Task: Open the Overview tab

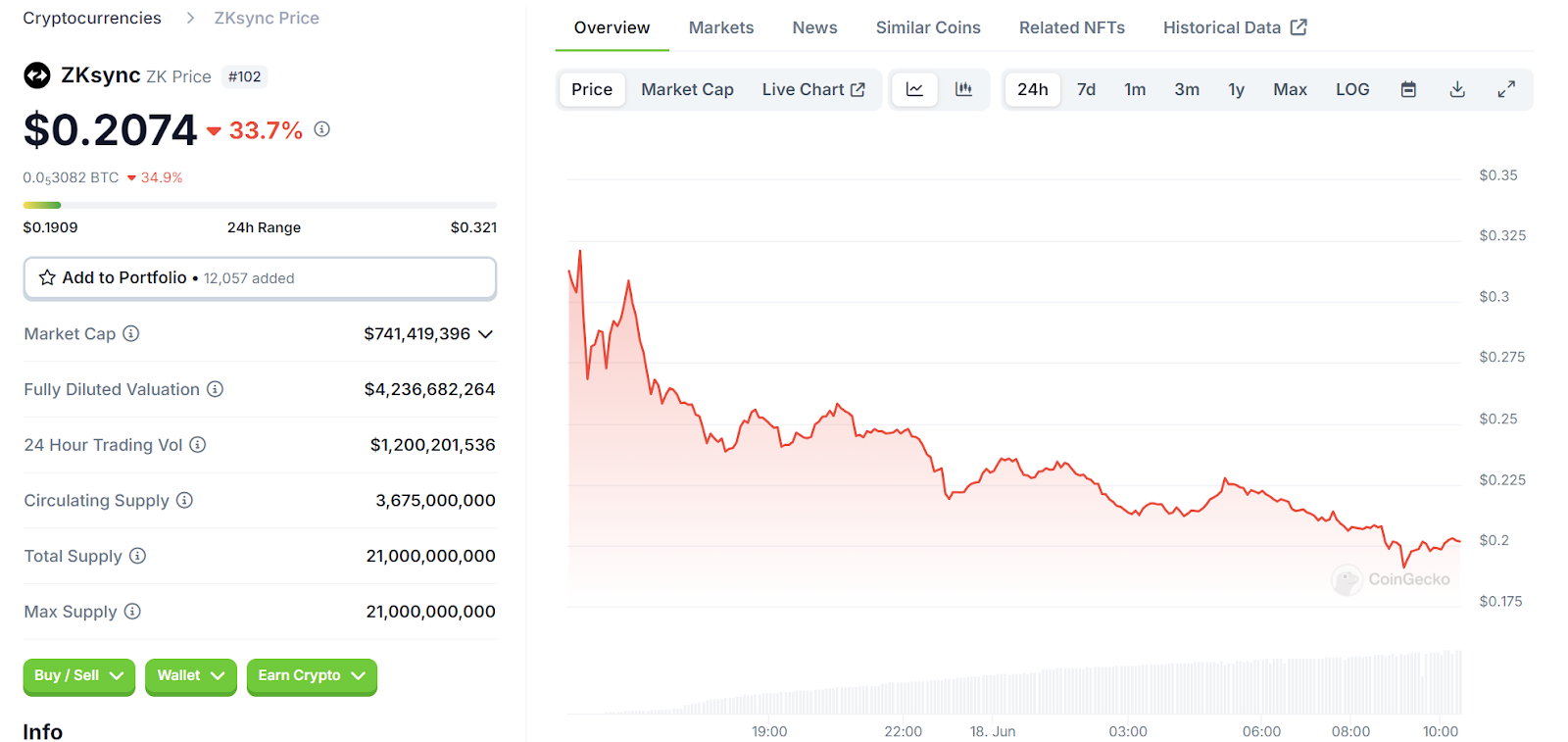Action: coord(612,27)
